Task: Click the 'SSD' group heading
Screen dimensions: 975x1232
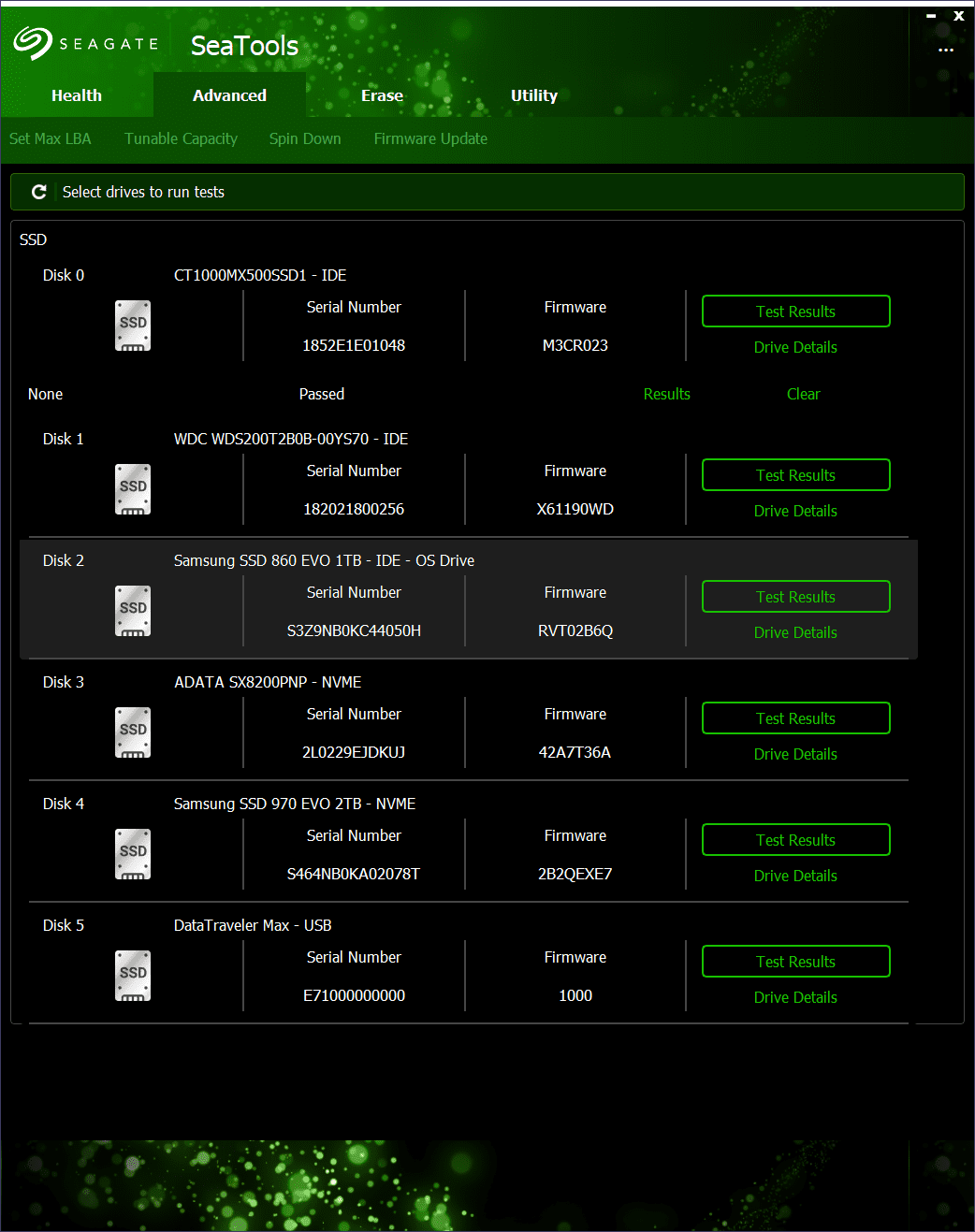Action: pyautogui.click(x=33, y=239)
